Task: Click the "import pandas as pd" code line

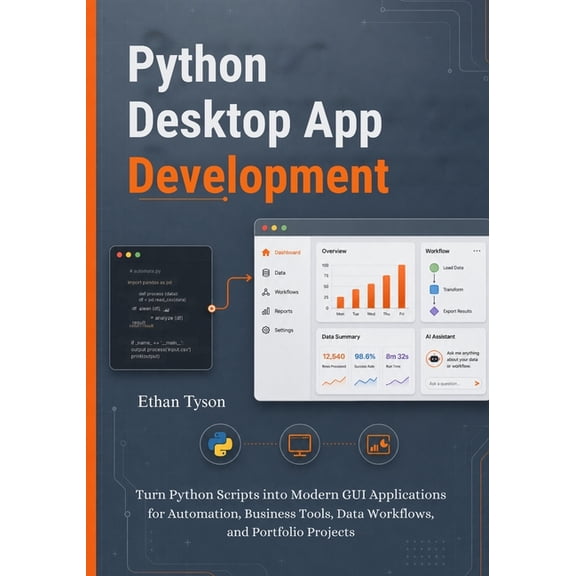Action: point(150,282)
